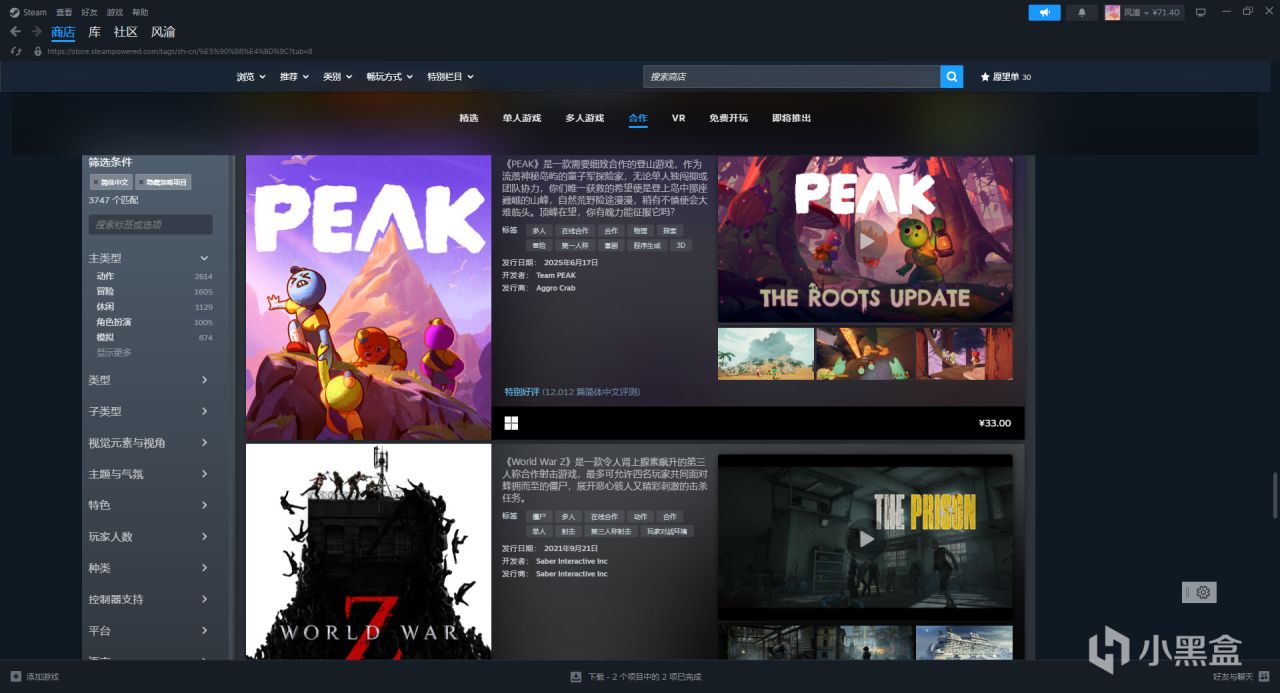Click the add game plus icon

(15, 677)
